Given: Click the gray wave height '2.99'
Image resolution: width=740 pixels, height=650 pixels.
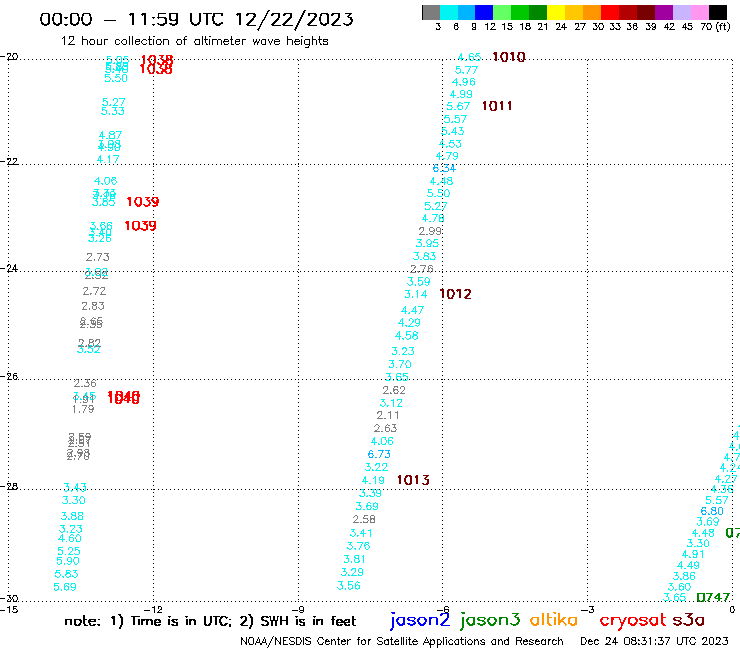Looking at the screenshot, I should tap(430, 231).
